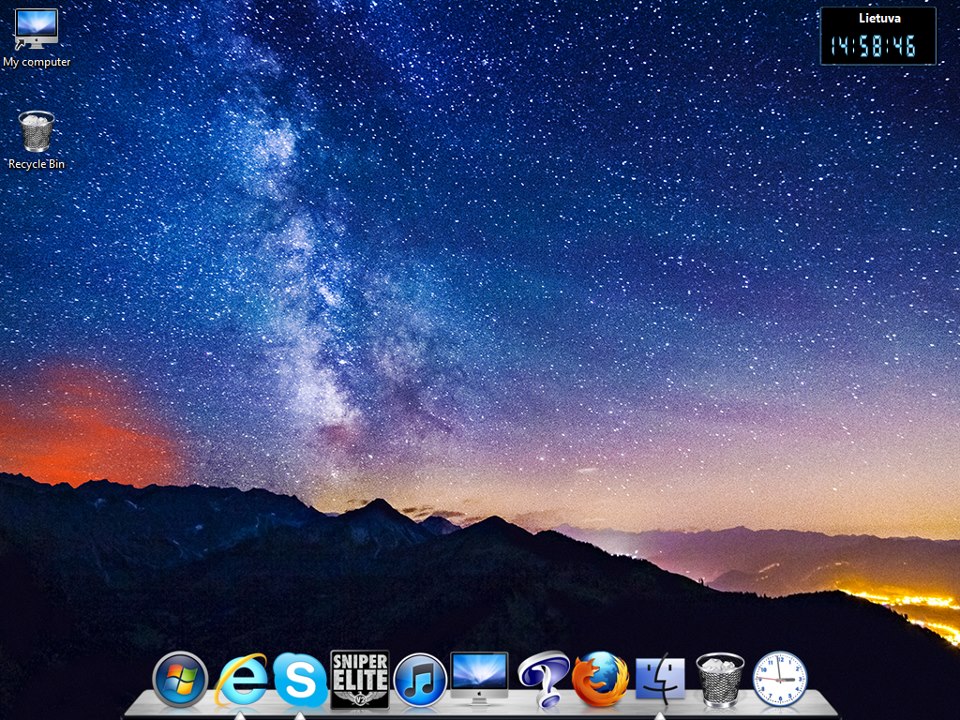960x720 pixels.
Task: Open the trash can in dock
Action: tap(720, 680)
